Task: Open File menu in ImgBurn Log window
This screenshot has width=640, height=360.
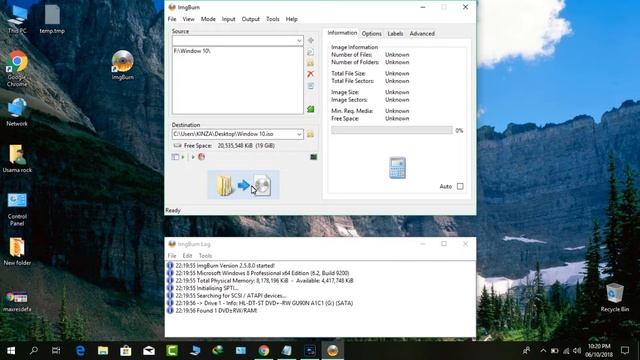Action: (x=172, y=256)
